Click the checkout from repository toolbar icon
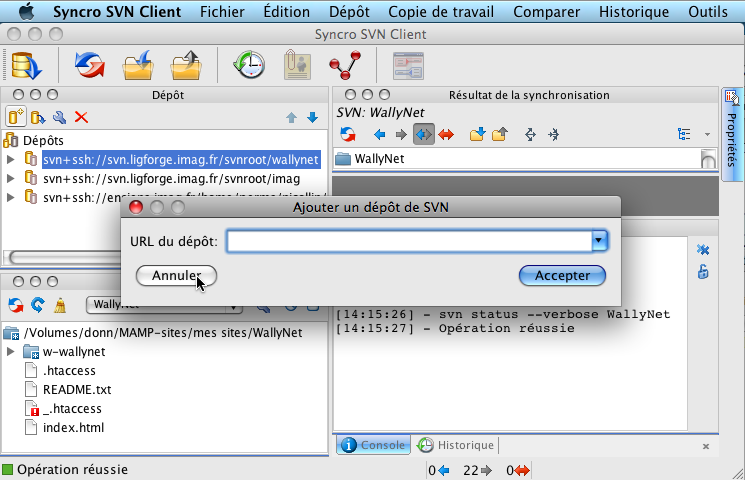The image size is (745, 480). click(26, 65)
